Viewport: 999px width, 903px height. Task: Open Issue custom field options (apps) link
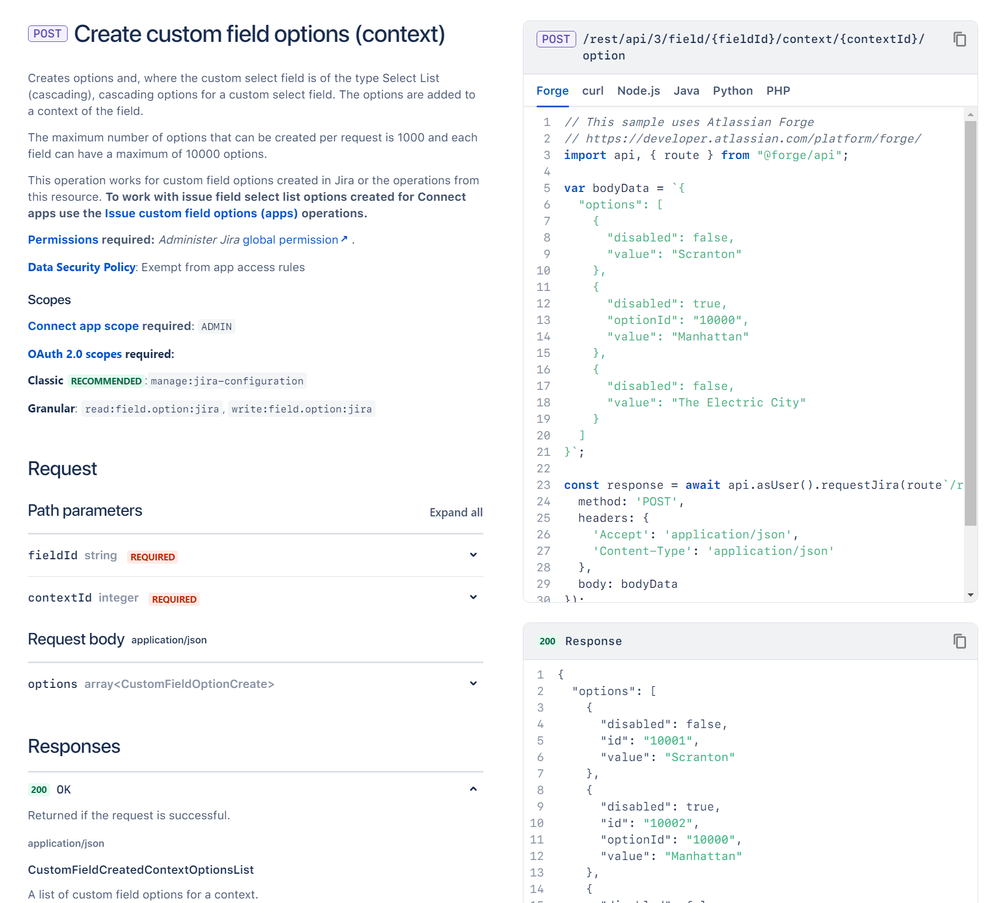click(x=201, y=213)
